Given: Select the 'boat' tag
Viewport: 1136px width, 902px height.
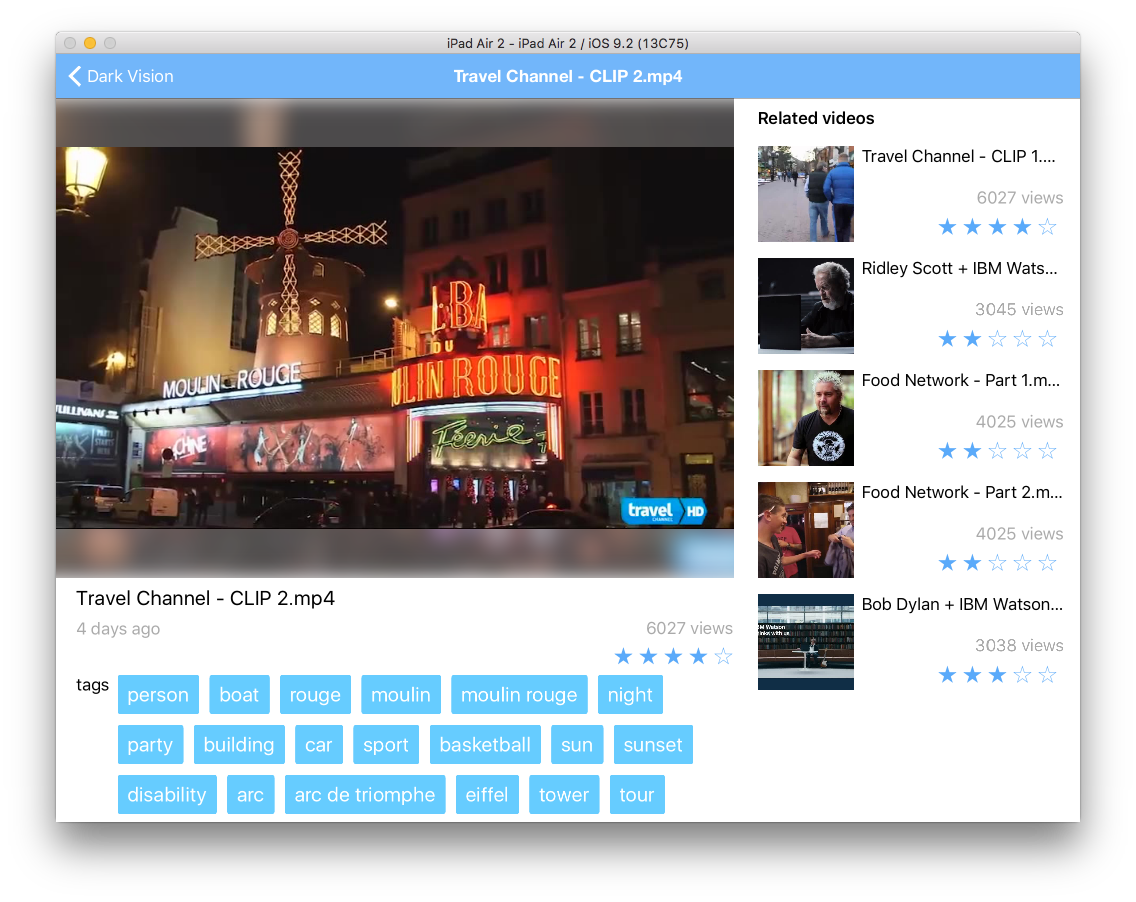Looking at the screenshot, I should pyautogui.click(x=239, y=695).
